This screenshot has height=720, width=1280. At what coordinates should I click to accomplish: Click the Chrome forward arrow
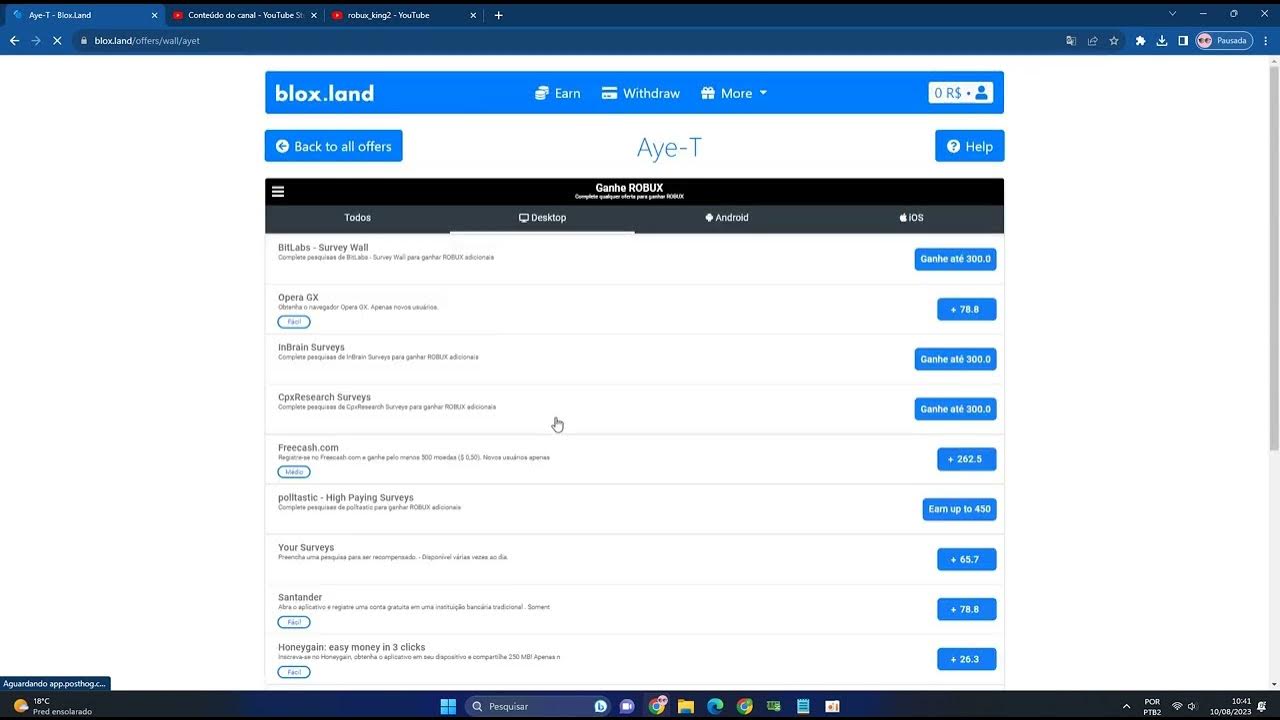36,41
